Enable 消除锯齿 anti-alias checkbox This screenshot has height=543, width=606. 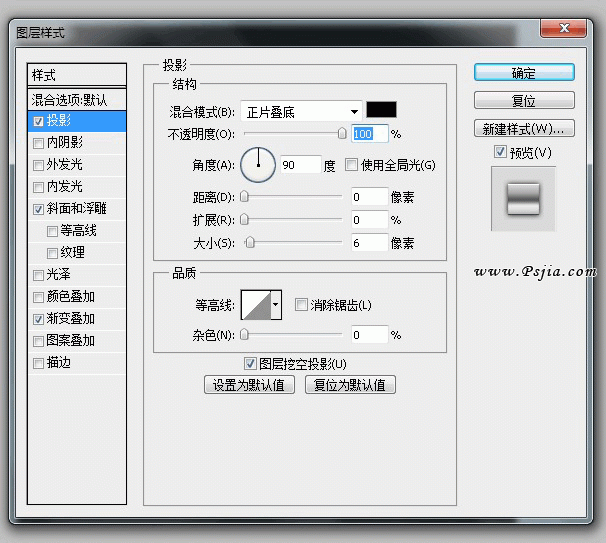click(x=301, y=305)
